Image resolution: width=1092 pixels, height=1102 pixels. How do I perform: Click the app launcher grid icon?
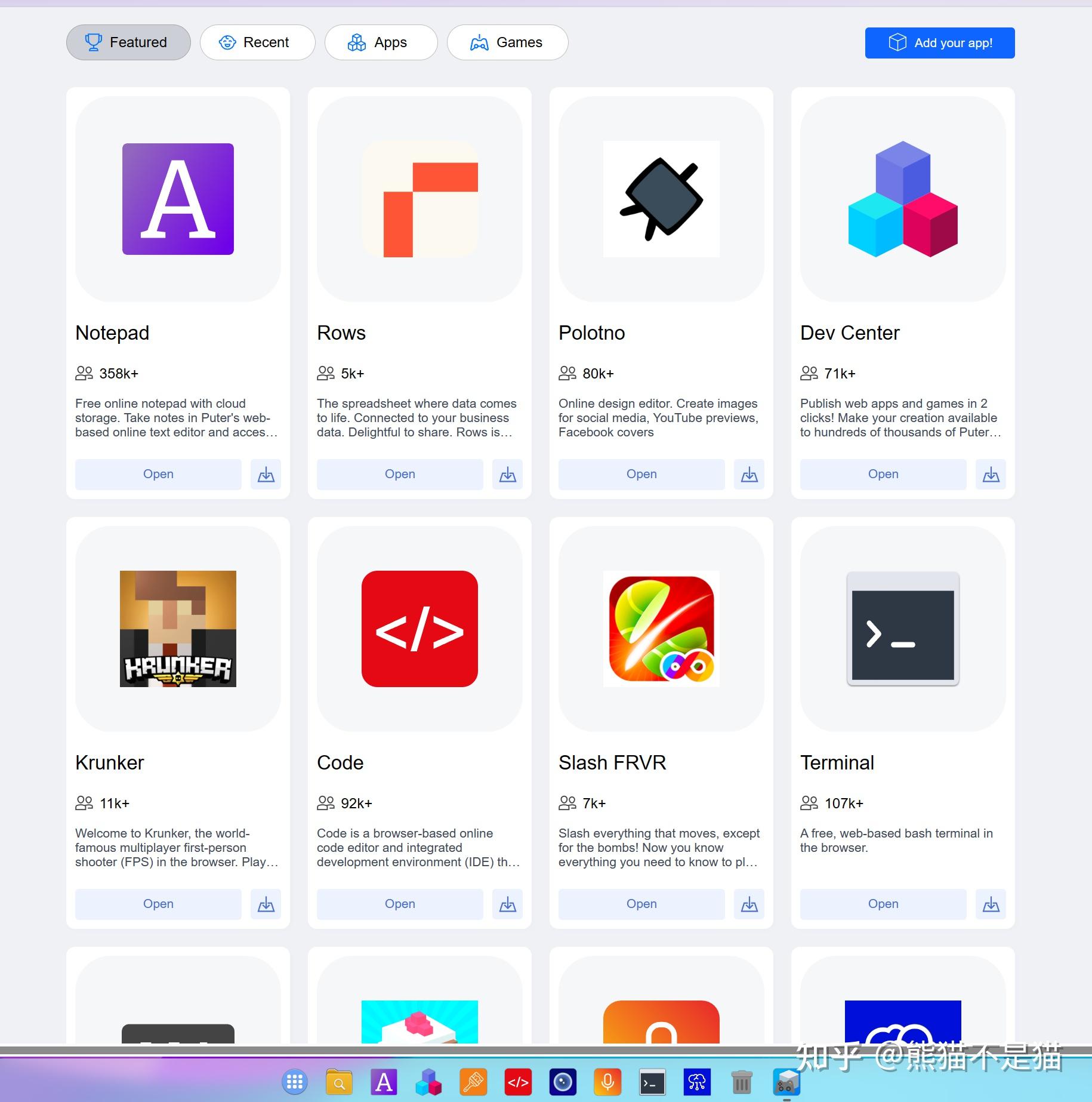point(295,1082)
